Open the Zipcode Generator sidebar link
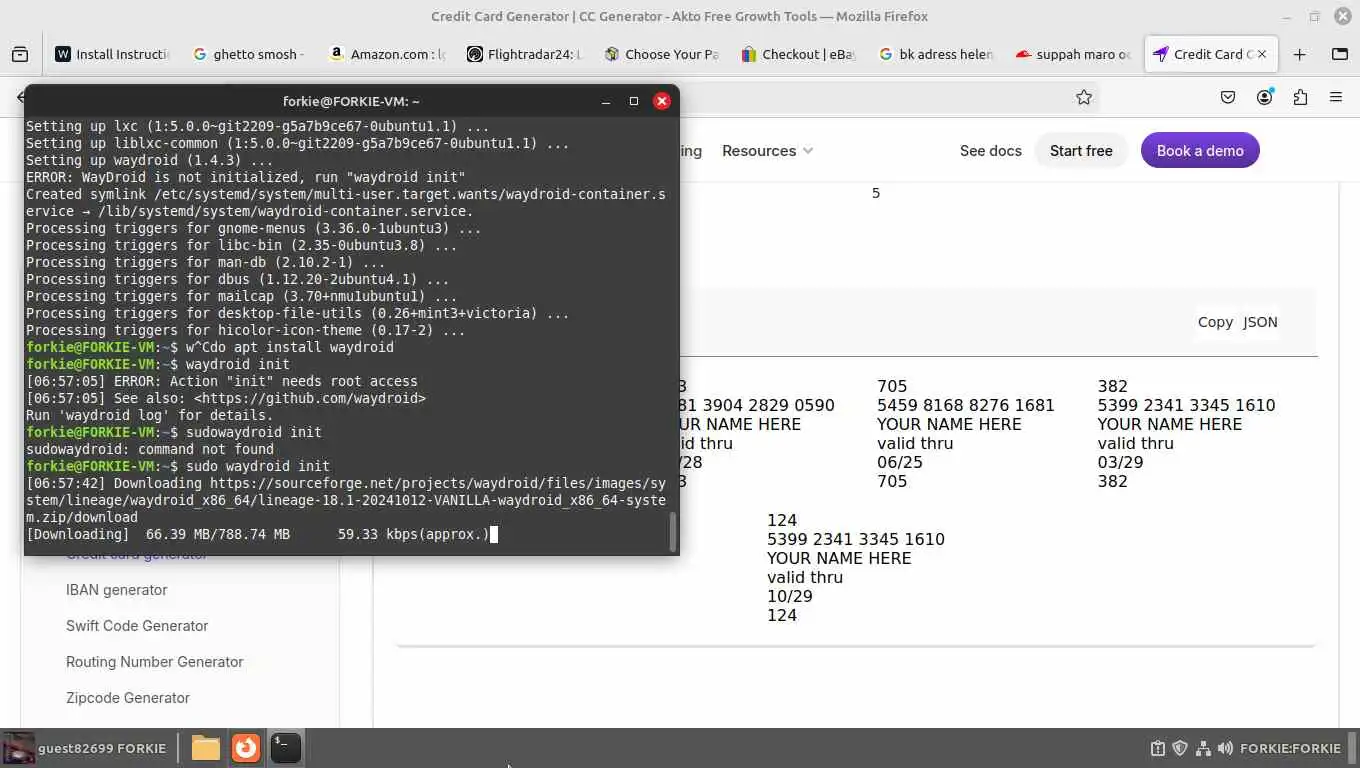 click(x=127, y=698)
